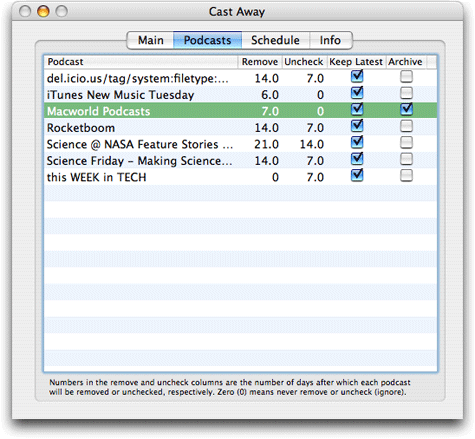Click Remove value 0 for this WEEK in TECH
This screenshot has height=439, width=475.
point(275,177)
